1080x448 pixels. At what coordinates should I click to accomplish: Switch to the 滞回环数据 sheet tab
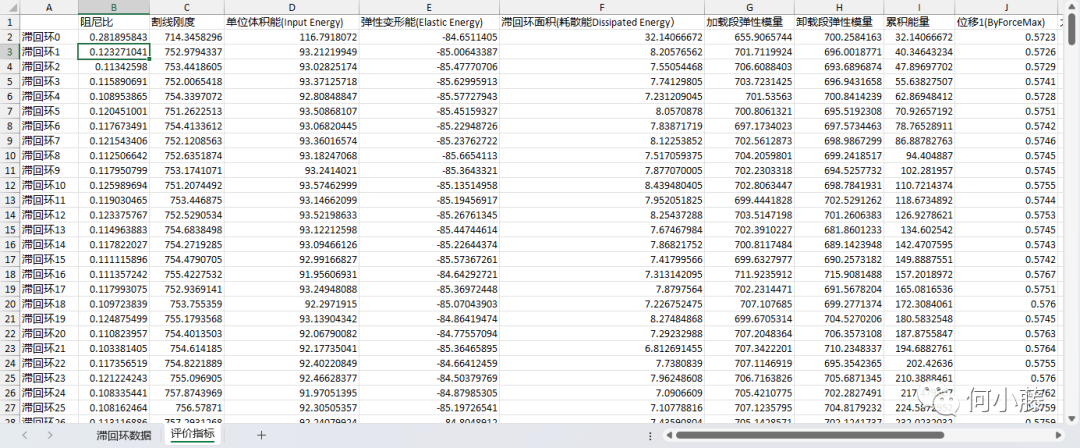click(123, 435)
